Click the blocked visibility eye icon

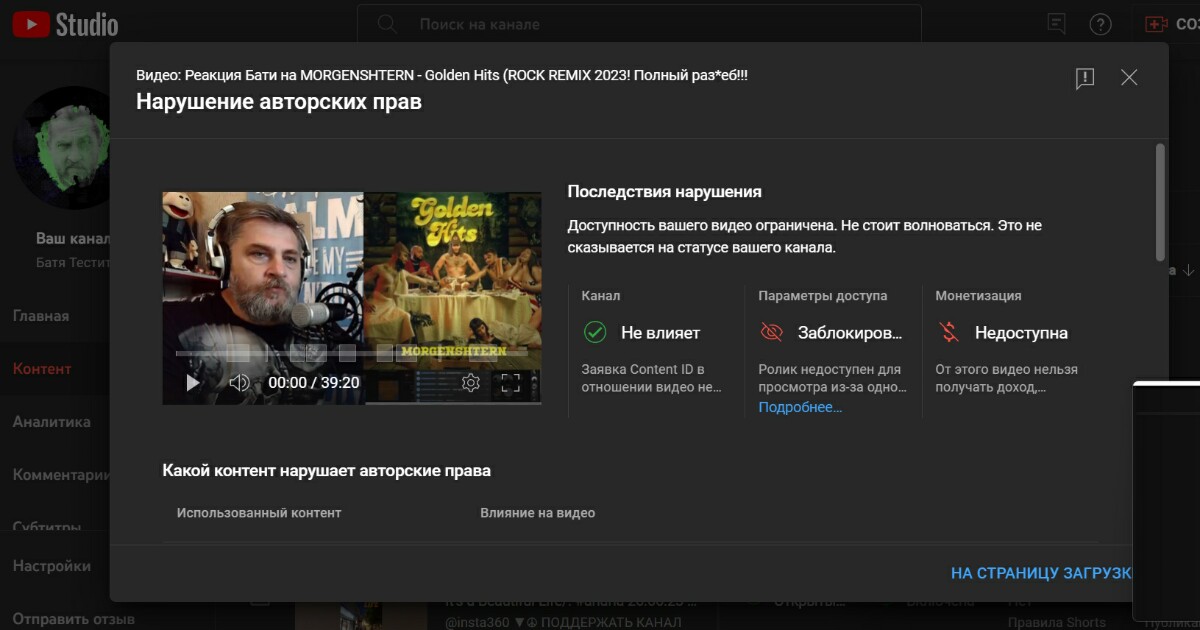[x=771, y=332]
